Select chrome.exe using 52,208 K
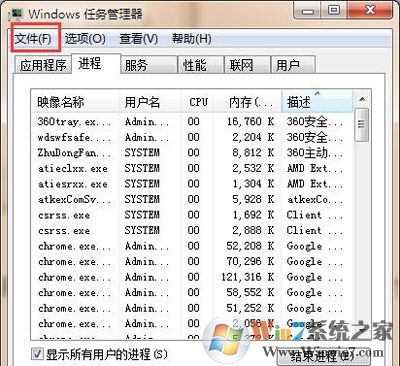400x366 pixels. (192, 246)
